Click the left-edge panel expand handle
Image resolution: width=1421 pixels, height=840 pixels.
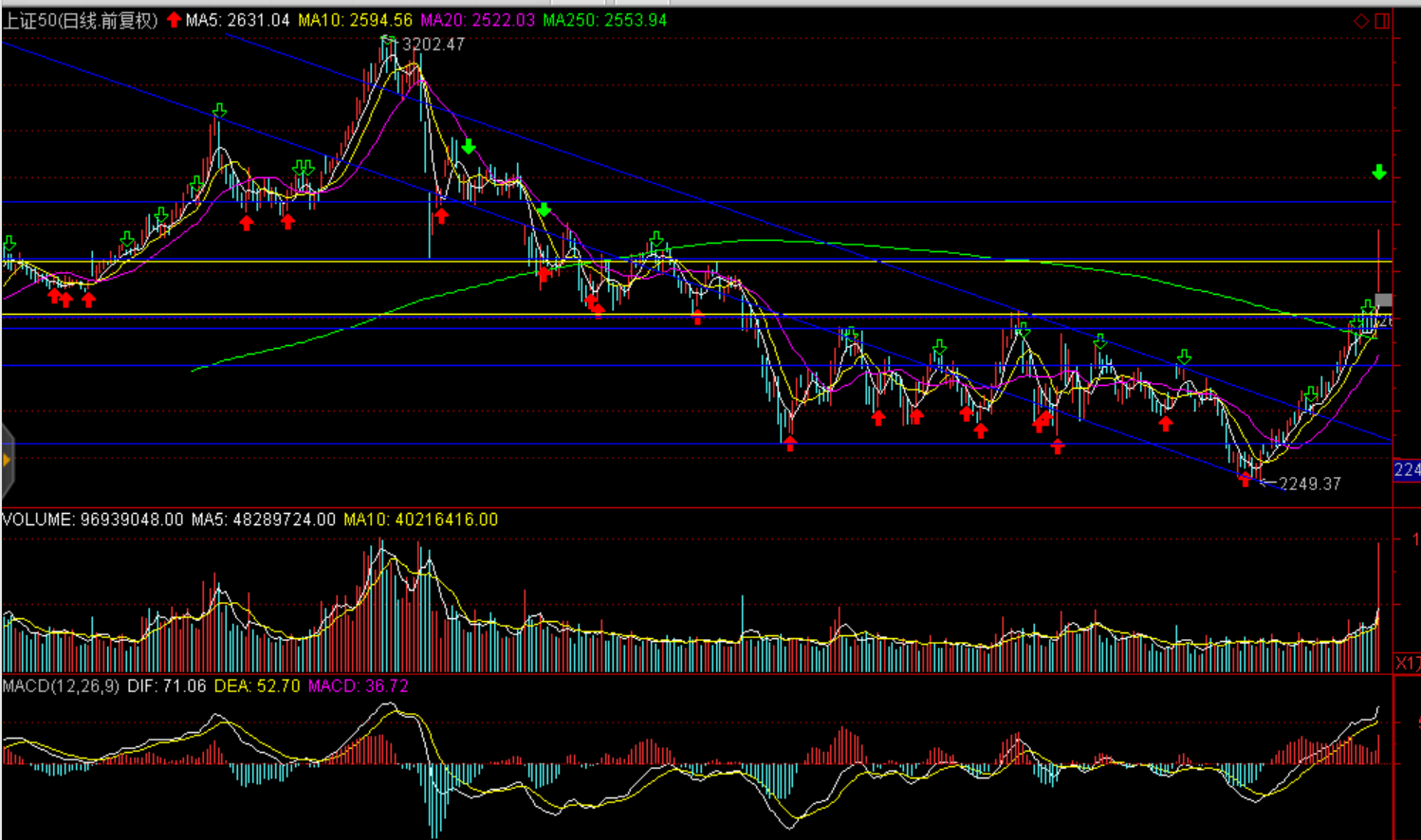[x=7, y=461]
